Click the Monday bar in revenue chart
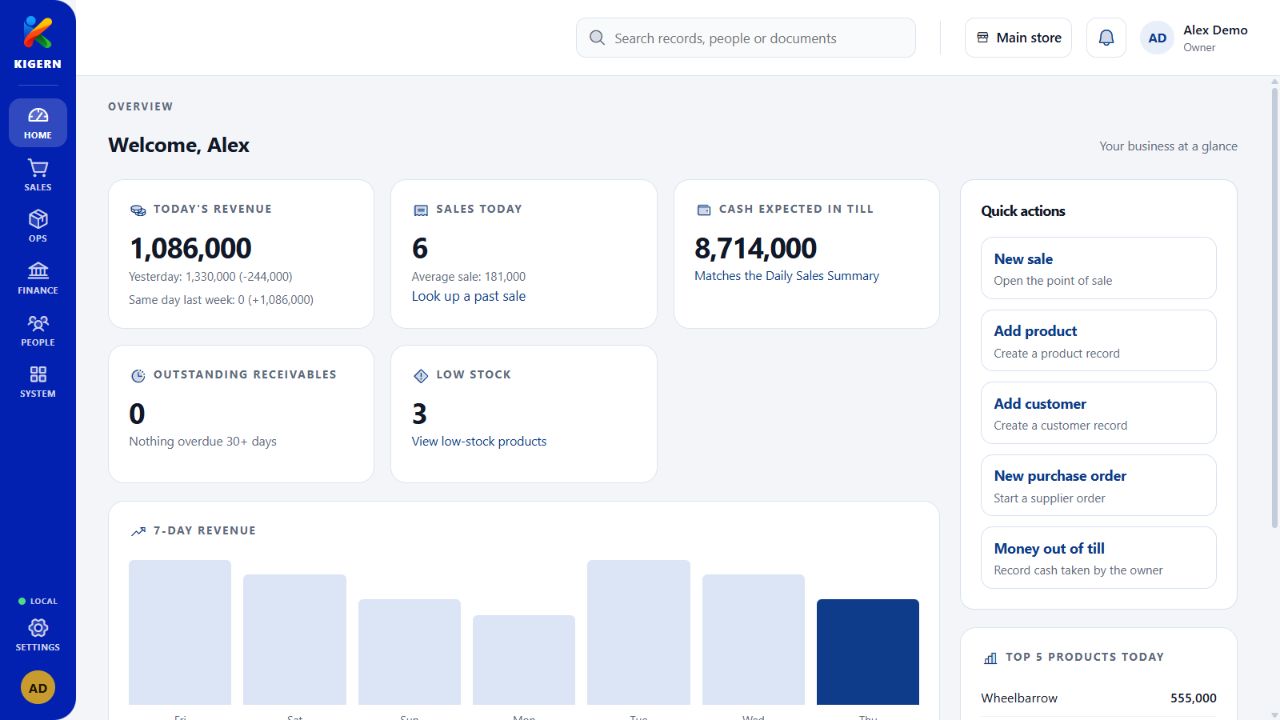Screen dimensions: 1280x720 (x=524, y=660)
